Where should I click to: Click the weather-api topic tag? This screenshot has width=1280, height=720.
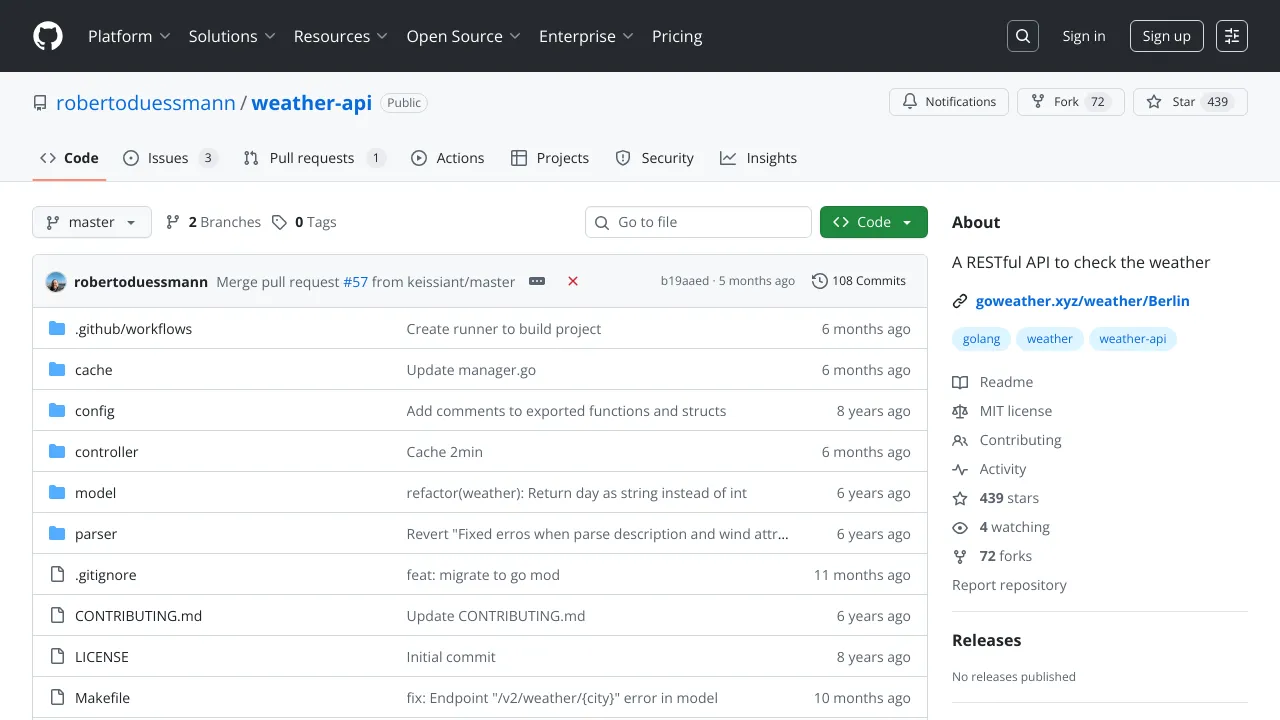coord(1133,339)
